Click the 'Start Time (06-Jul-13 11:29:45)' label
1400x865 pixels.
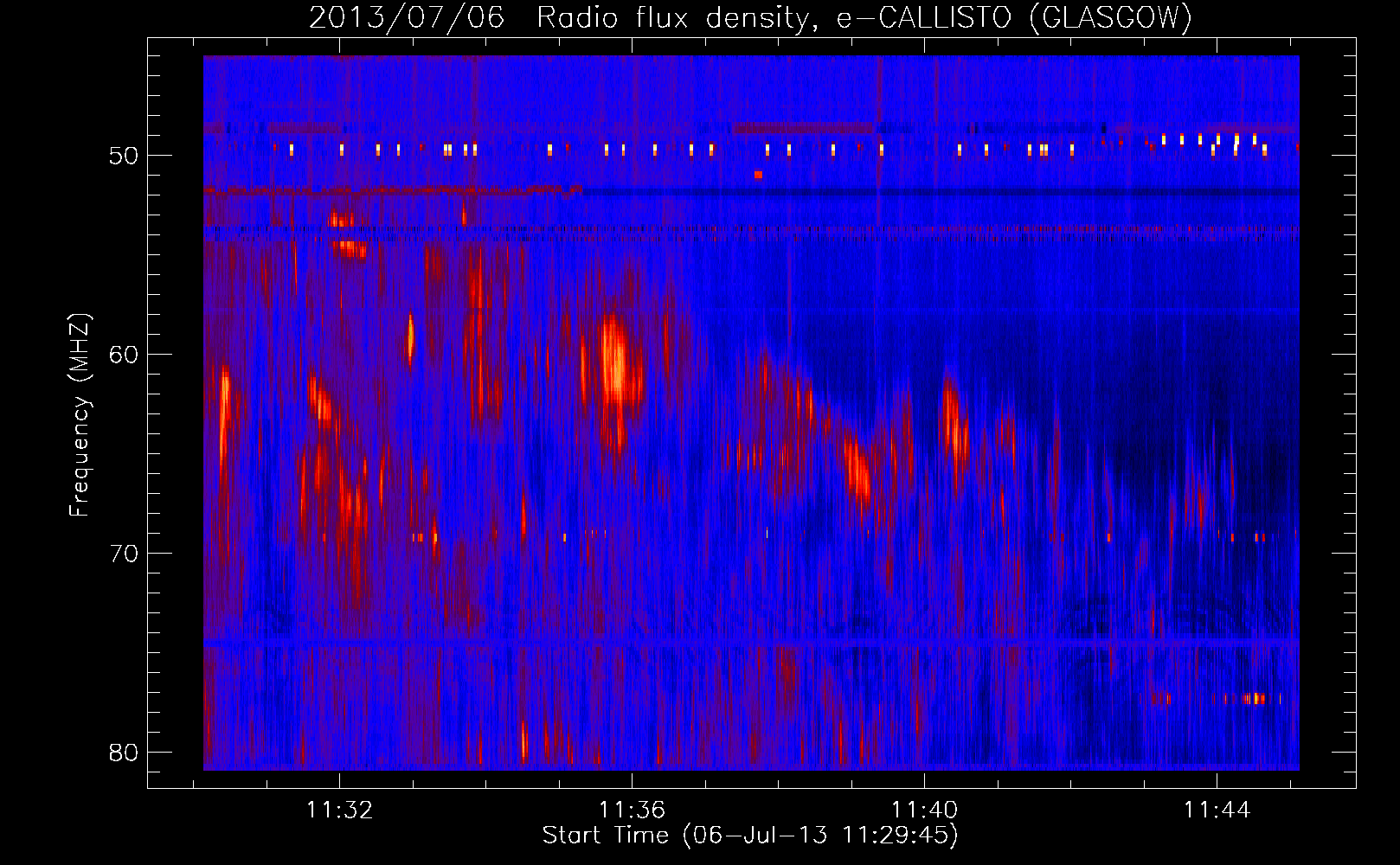(750, 836)
